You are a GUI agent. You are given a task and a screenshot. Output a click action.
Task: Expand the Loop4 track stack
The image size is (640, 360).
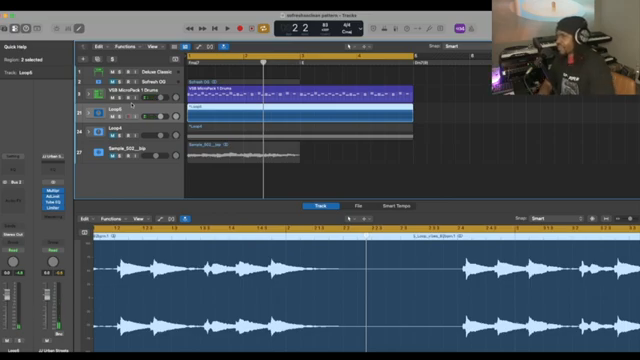pyautogui.click(x=89, y=132)
